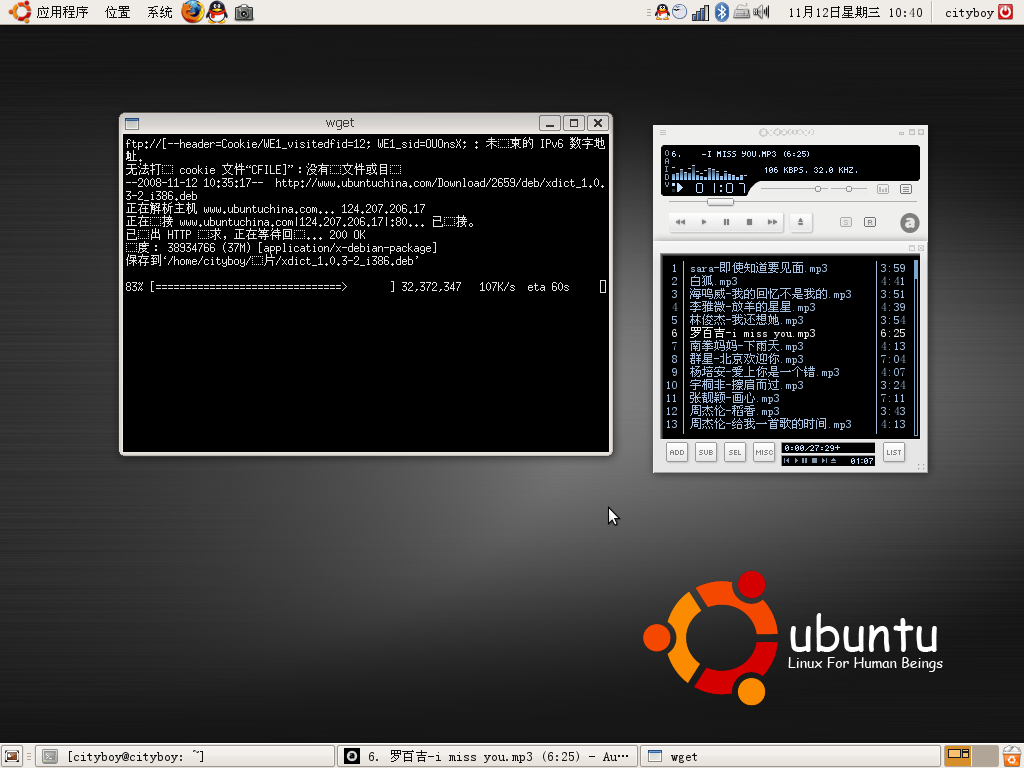Click the SUB button in playlist

pyautogui.click(x=706, y=452)
